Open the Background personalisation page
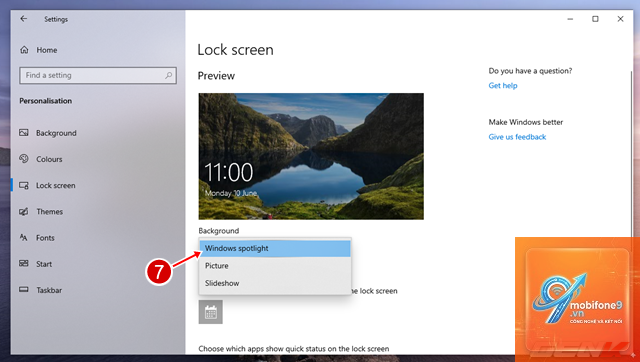 (56, 133)
